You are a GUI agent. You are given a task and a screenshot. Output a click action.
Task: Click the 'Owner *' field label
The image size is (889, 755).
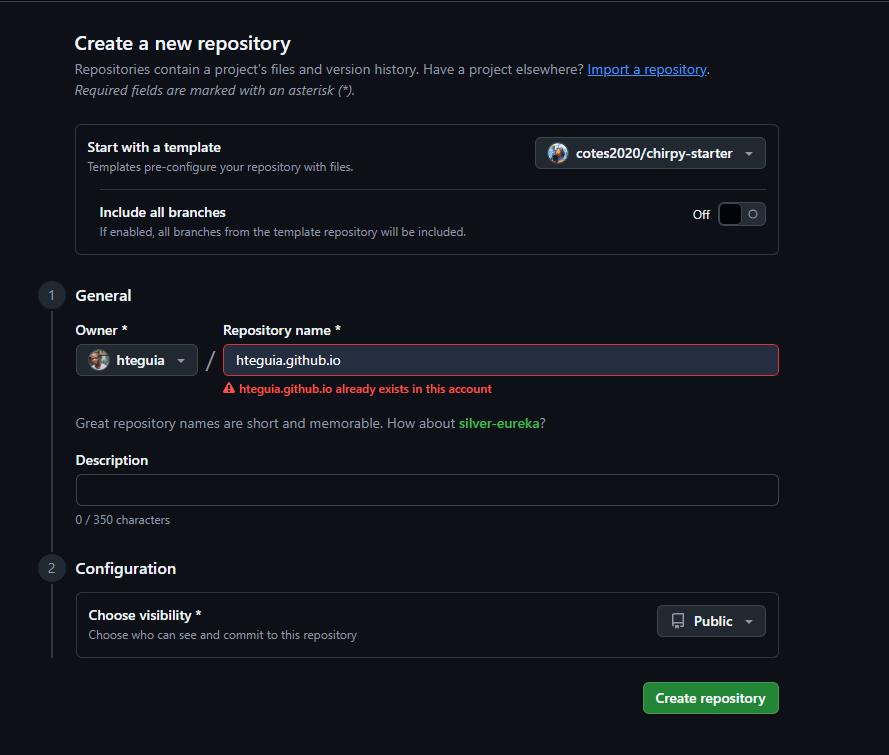tap(101, 330)
